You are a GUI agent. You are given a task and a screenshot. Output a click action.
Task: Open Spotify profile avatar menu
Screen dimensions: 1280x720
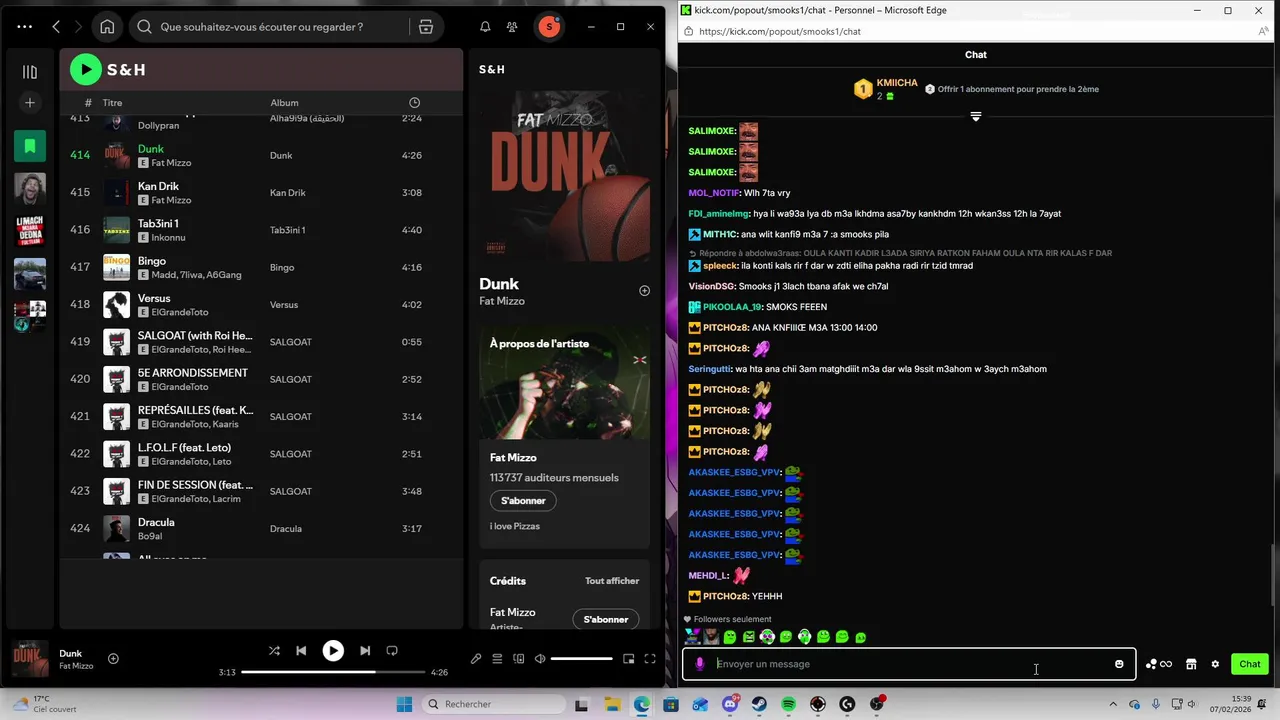click(x=548, y=27)
